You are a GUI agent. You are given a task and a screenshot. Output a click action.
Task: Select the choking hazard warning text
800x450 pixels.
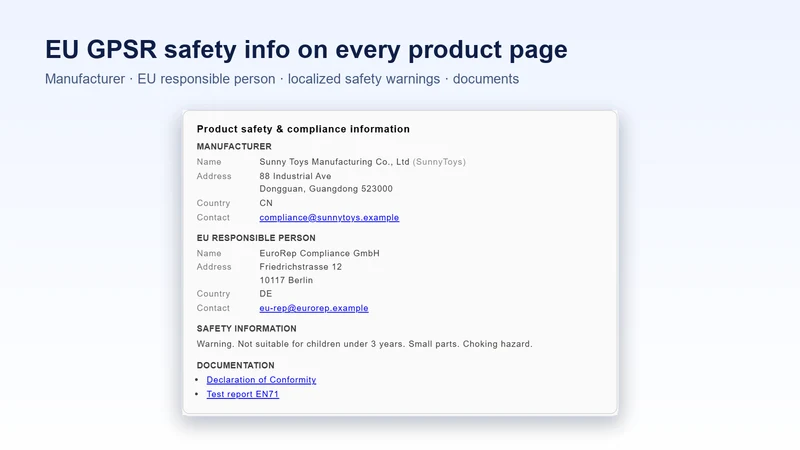pos(364,344)
